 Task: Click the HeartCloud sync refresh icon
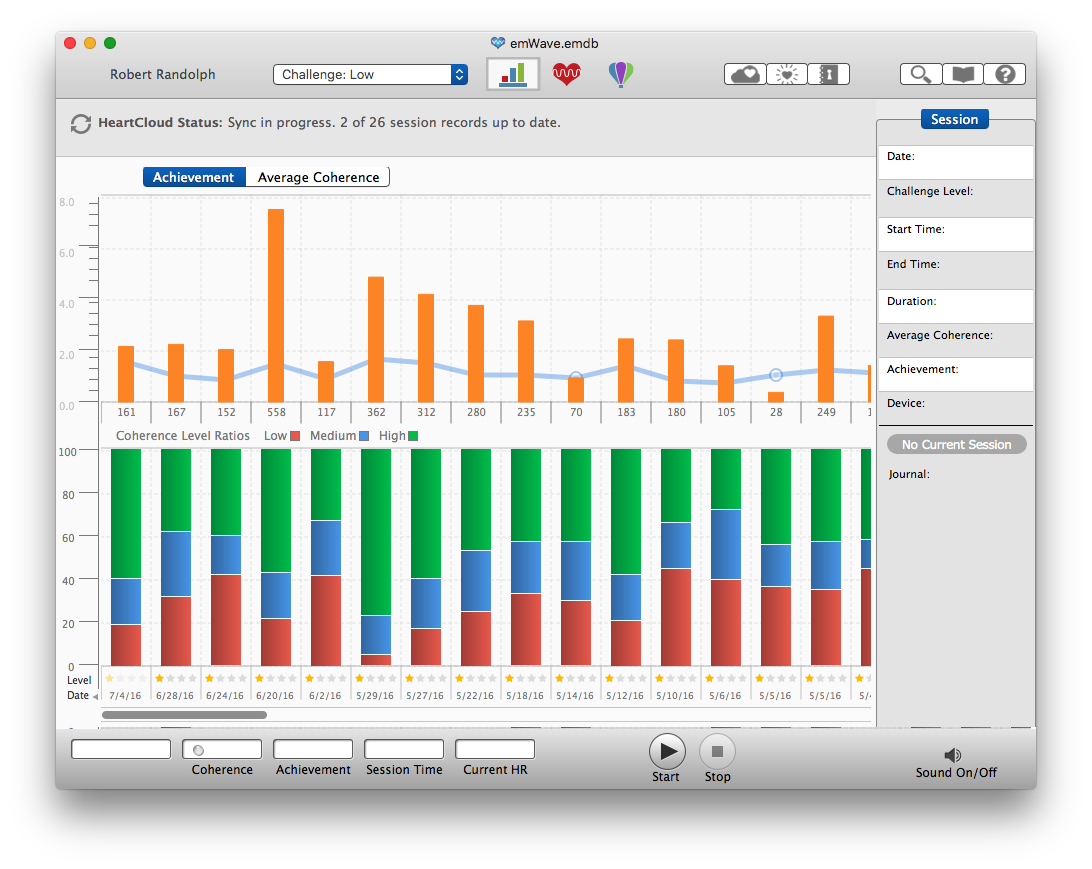[x=80, y=123]
